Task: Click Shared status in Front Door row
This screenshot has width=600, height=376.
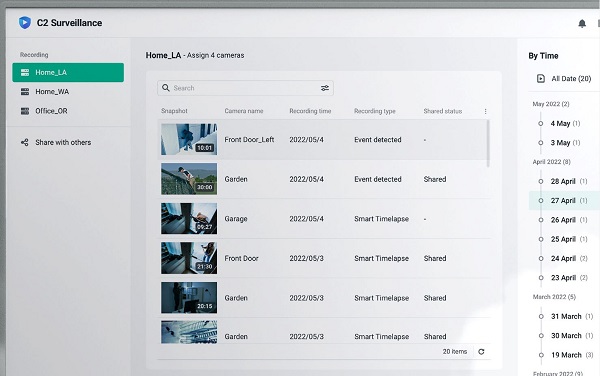Action: [435, 258]
